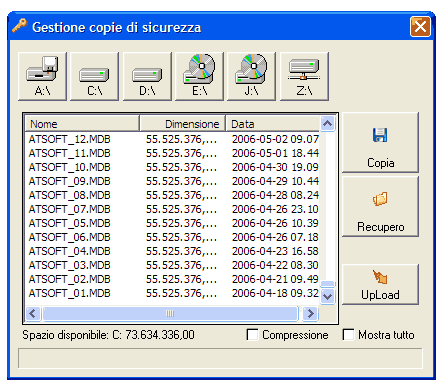447x389 pixels.
Task: Click the date 2006-04-26 10.39
Action: pyautogui.click(x=275, y=223)
